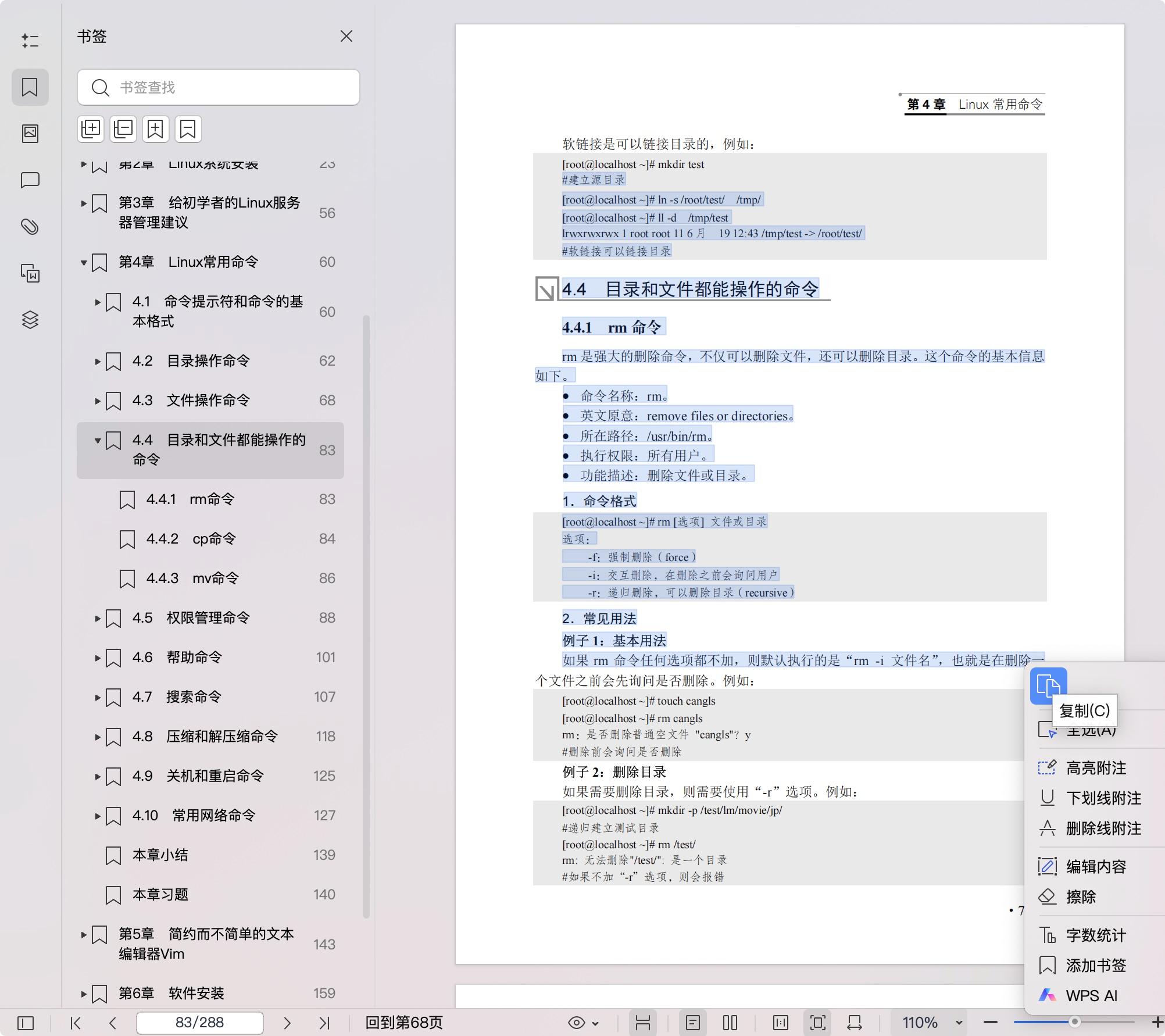The height and width of the screenshot is (1036, 1165).
Task: Expand all bookmarks using the panel toolbar icon
Action: click(90, 128)
